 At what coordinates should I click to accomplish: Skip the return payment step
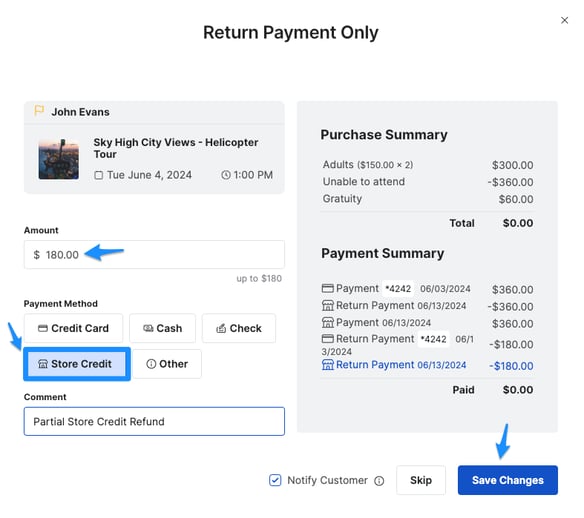click(421, 480)
